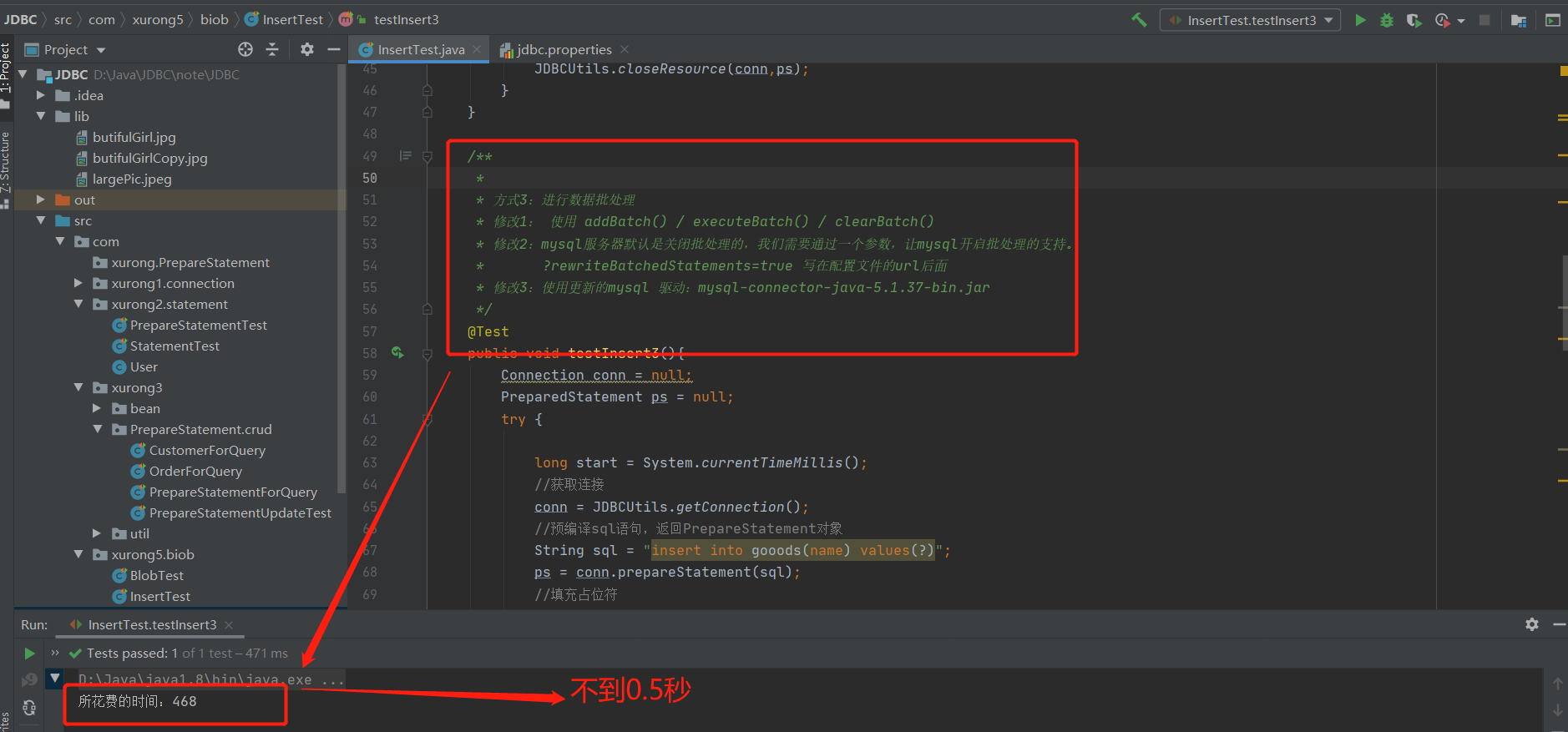
Task: Minimize the Run tool window
Action: [x=1559, y=624]
